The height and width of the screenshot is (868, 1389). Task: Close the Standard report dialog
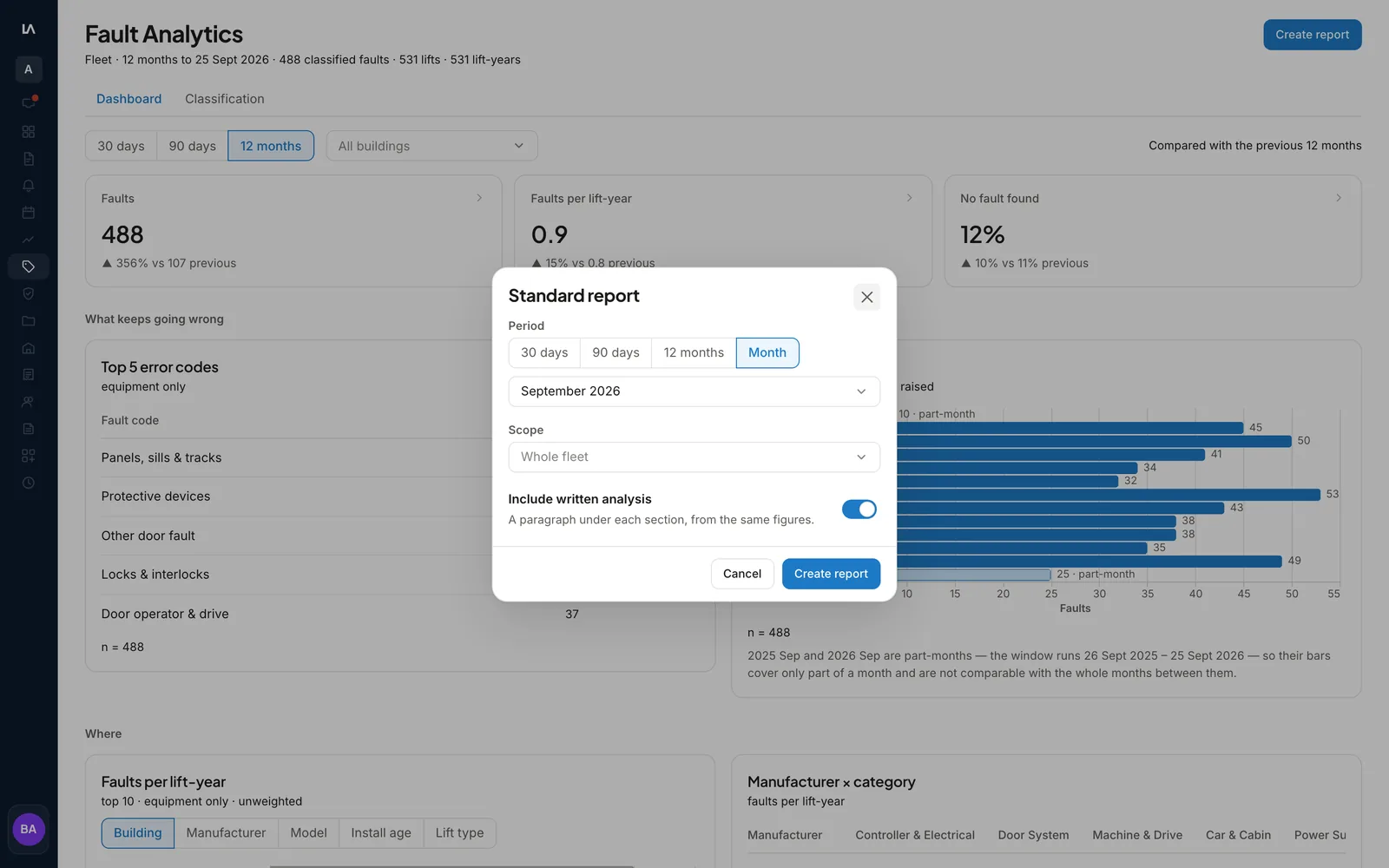click(866, 297)
